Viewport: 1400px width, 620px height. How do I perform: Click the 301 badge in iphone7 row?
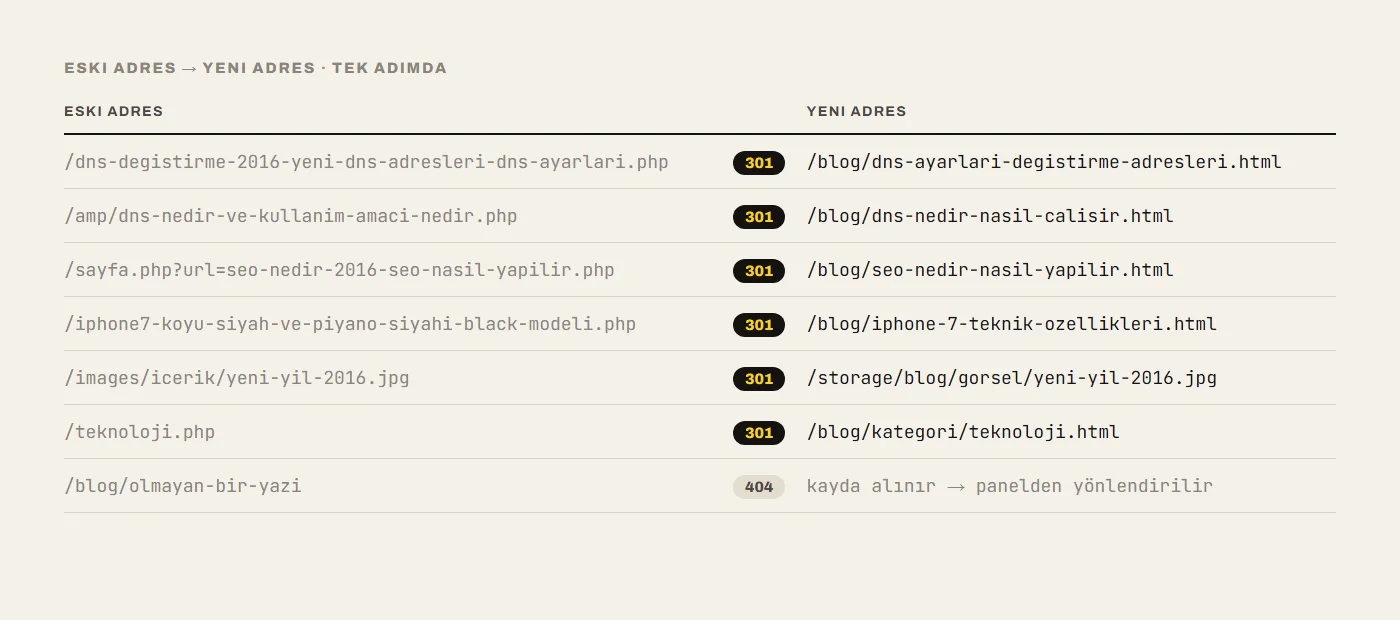coord(759,325)
